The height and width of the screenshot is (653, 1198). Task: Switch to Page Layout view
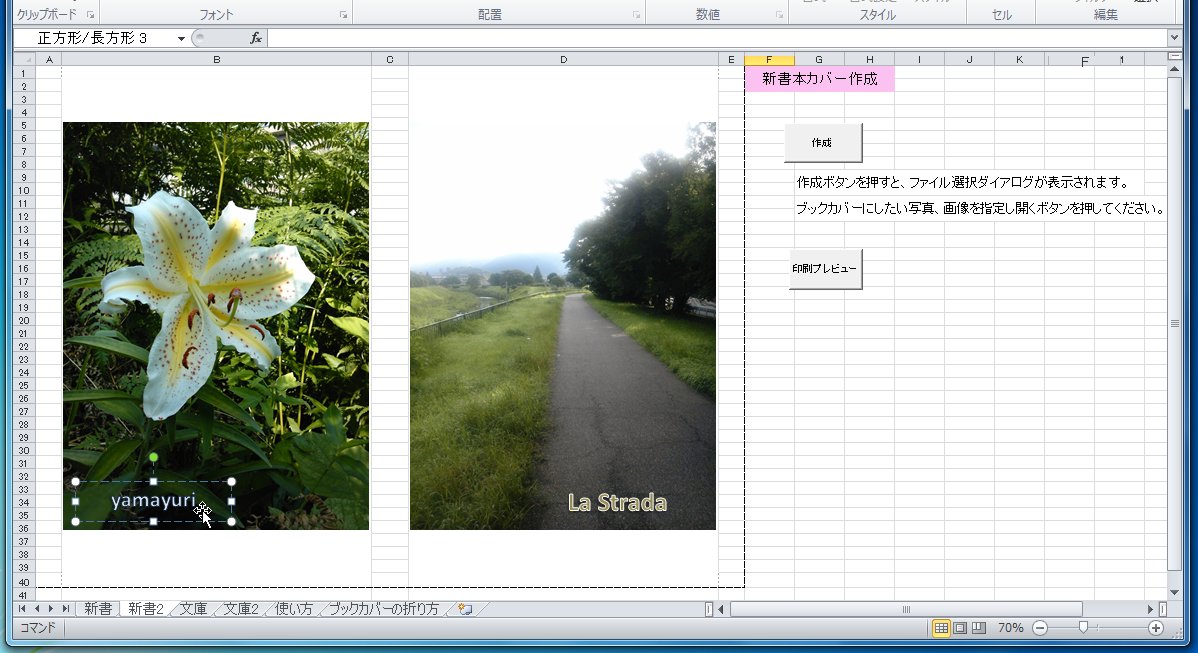pos(960,628)
